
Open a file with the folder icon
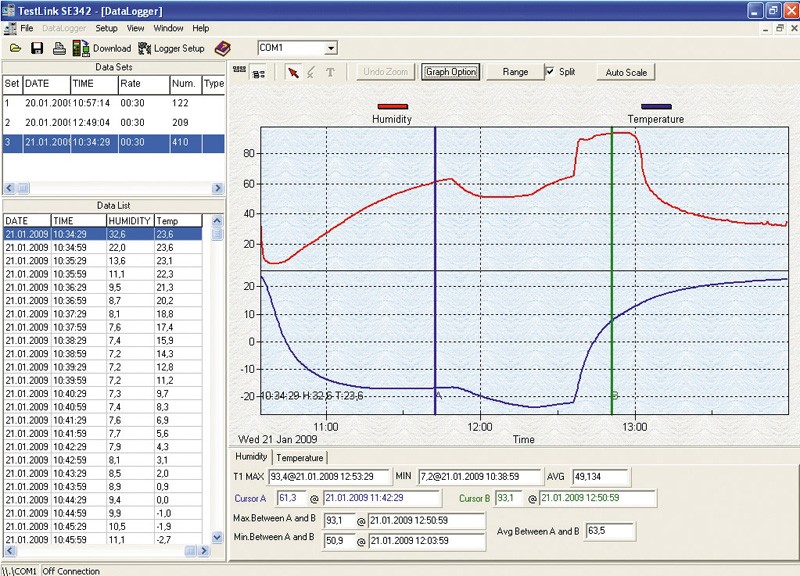[16, 48]
